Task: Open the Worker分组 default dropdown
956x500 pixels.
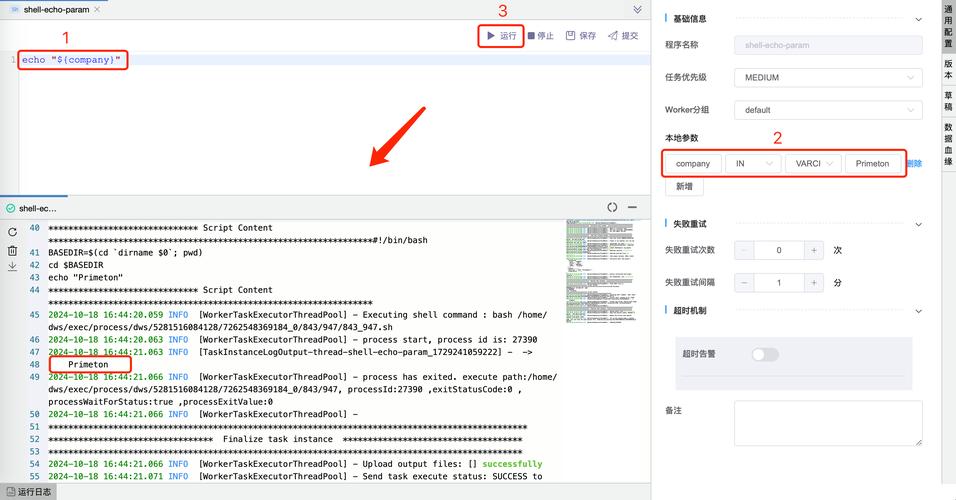Action: 828,110
